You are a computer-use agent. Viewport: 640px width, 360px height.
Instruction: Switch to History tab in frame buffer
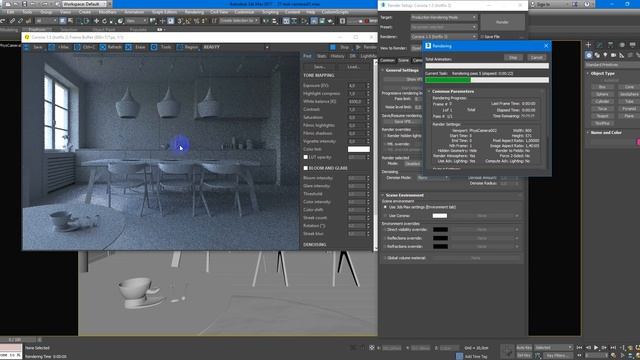coord(337,56)
